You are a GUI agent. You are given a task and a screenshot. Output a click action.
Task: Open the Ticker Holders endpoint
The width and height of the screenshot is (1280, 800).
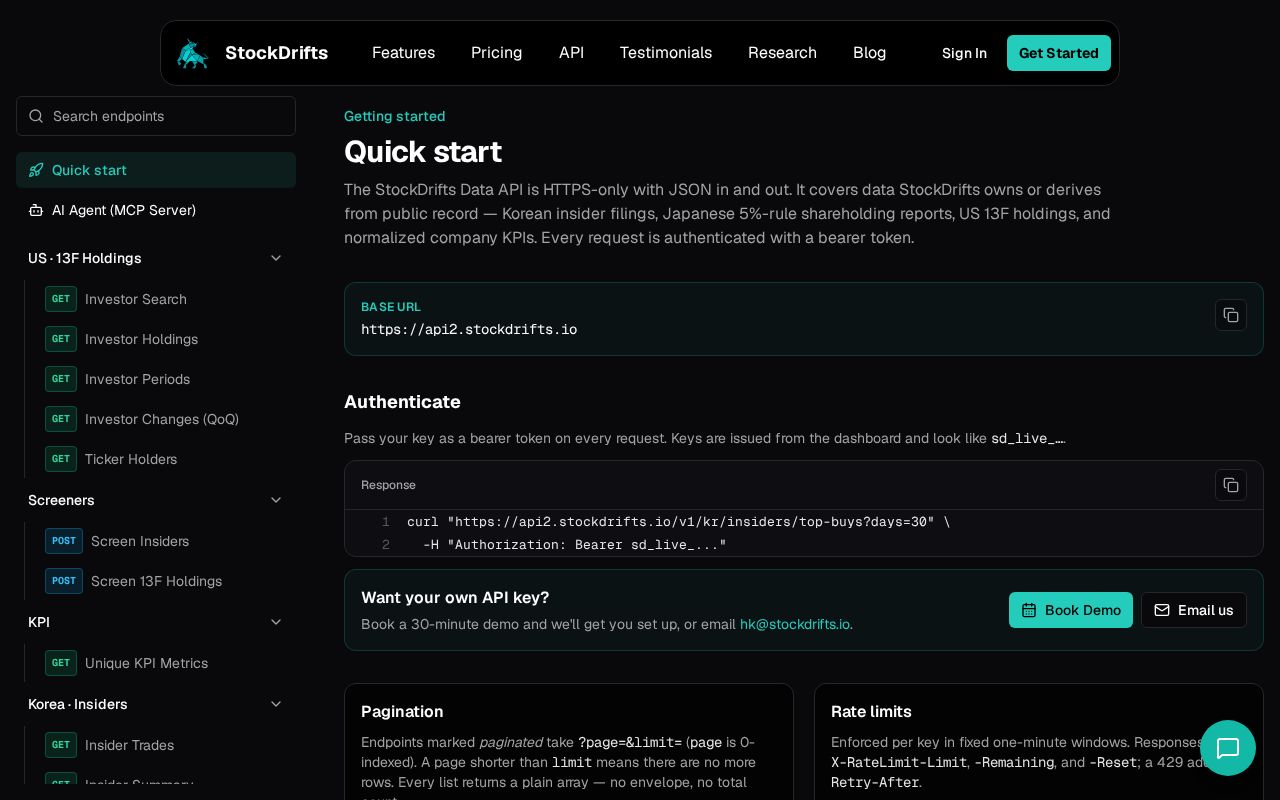click(131, 459)
